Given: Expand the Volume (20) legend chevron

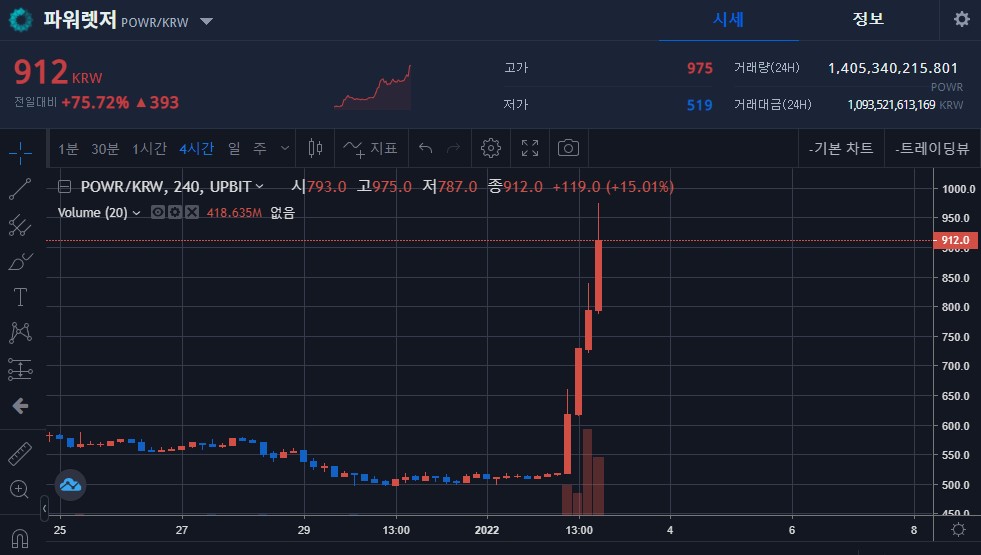Looking at the screenshot, I should tap(136, 213).
